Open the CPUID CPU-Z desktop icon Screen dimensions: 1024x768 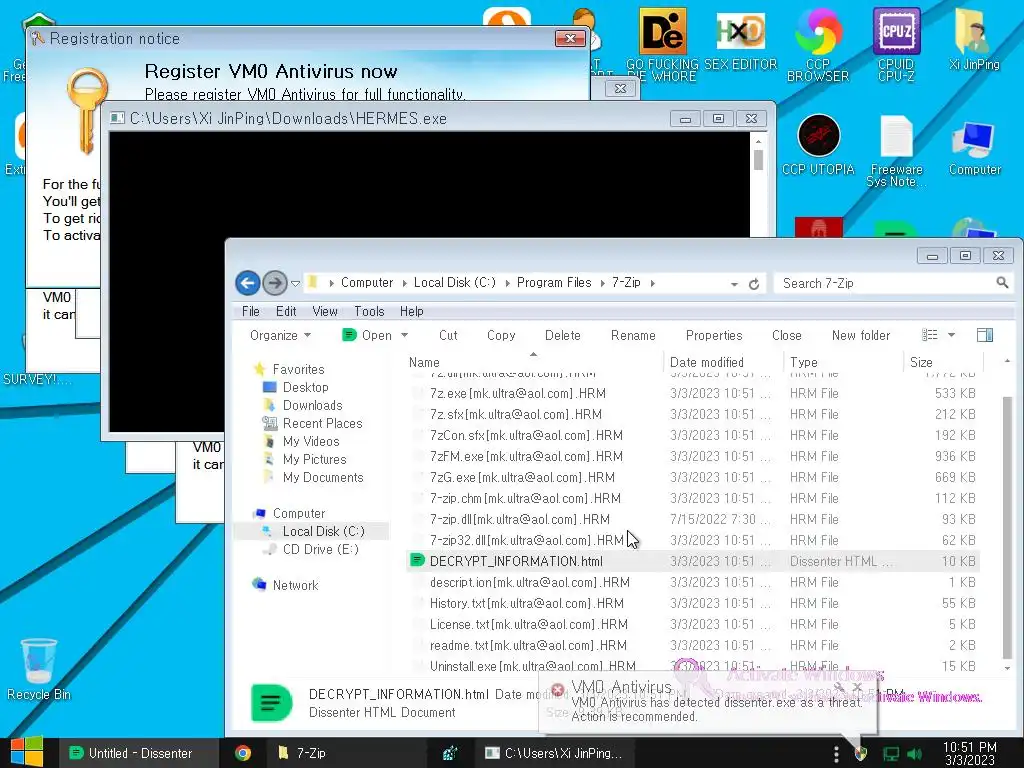[896, 45]
